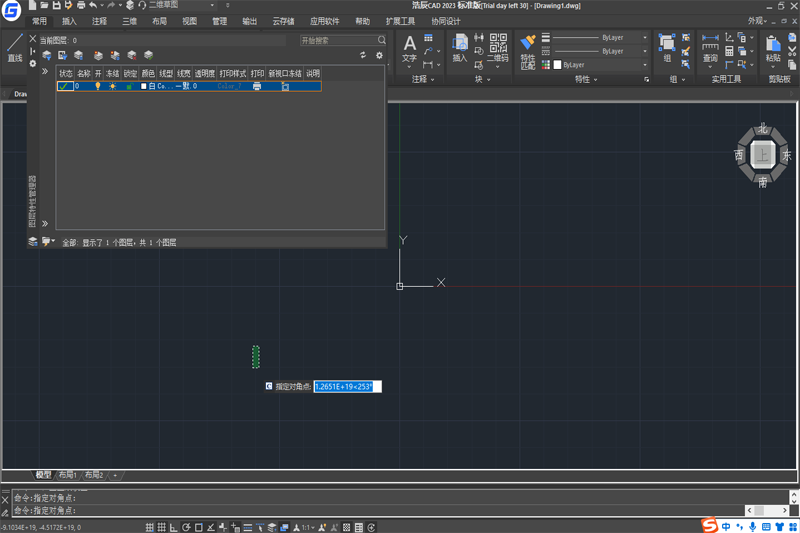Open the 视图 (View) ribbon tab
The width and height of the screenshot is (800, 533).
click(189, 21)
